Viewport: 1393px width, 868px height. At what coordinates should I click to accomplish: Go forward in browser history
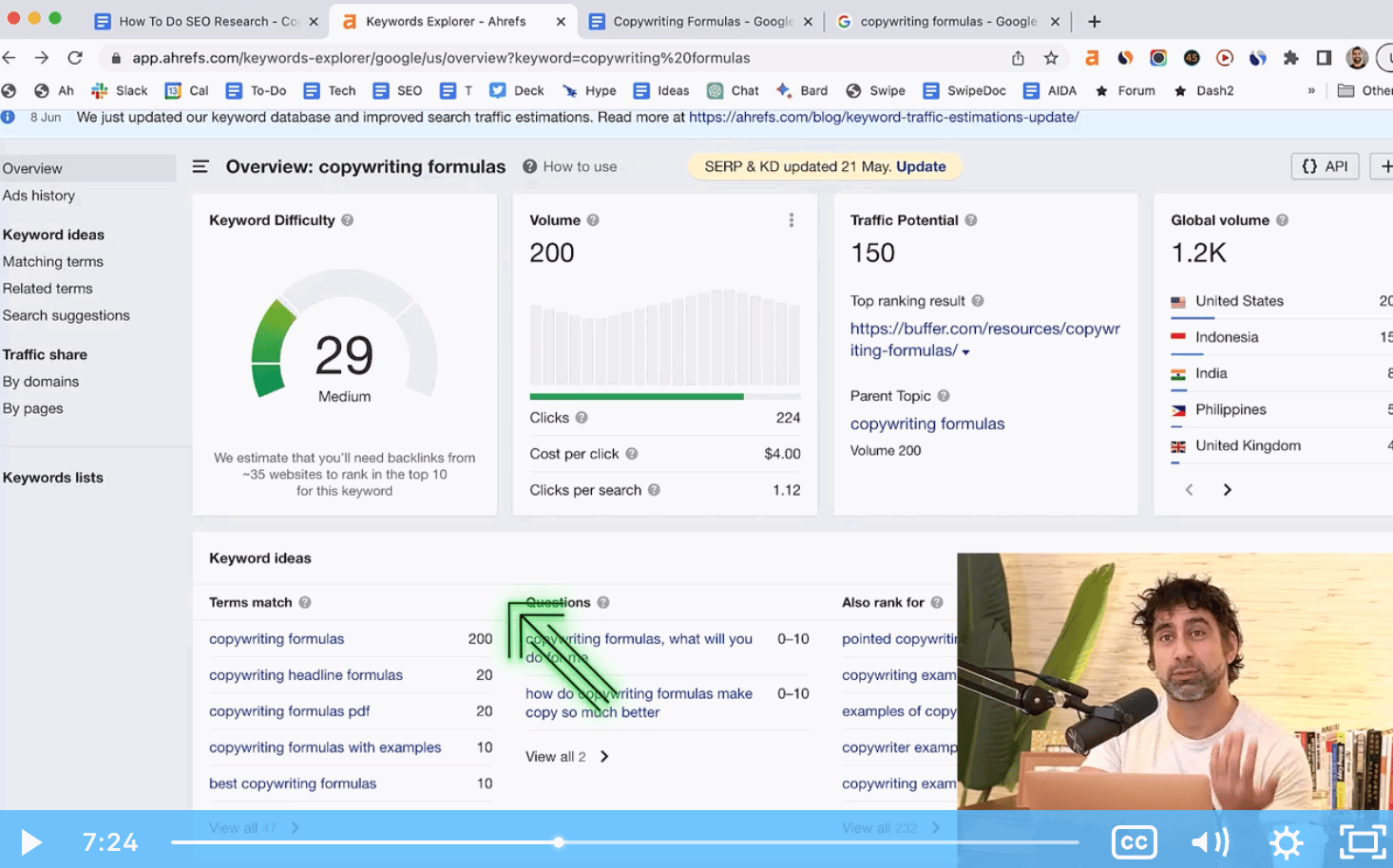click(42, 58)
